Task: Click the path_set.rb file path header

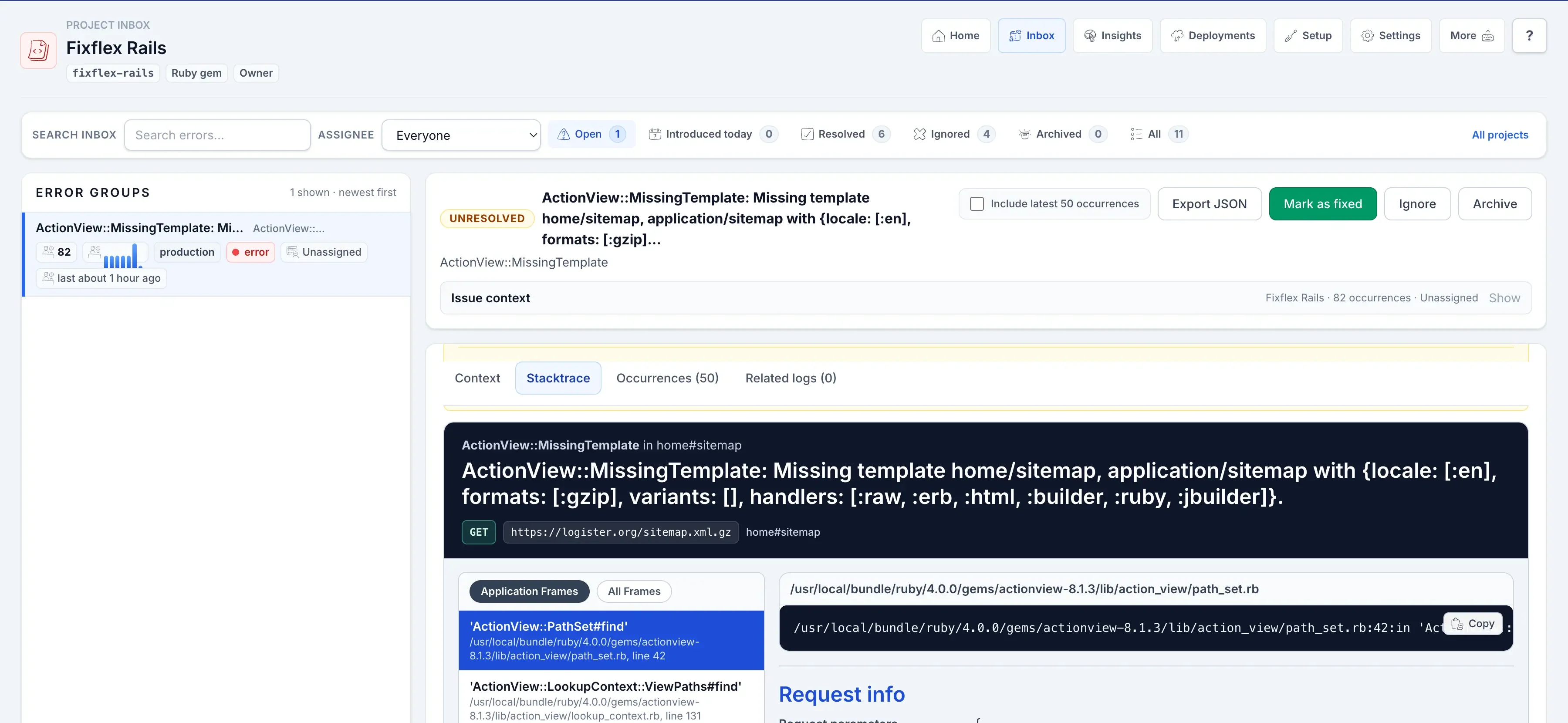Action: (x=1024, y=588)
